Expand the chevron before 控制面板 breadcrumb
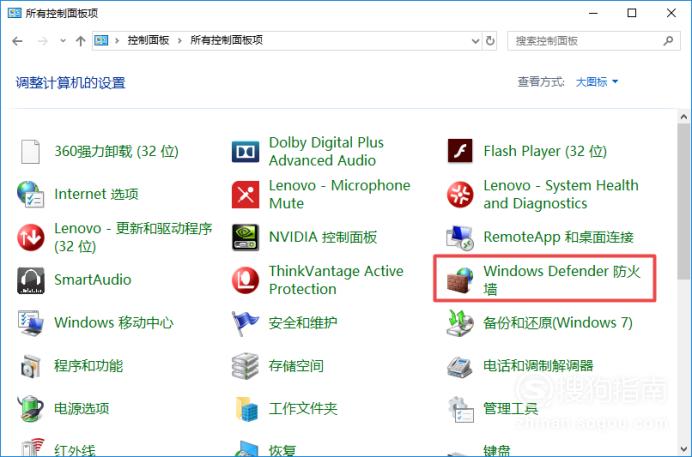692x457 pixels. coord(117,41)
